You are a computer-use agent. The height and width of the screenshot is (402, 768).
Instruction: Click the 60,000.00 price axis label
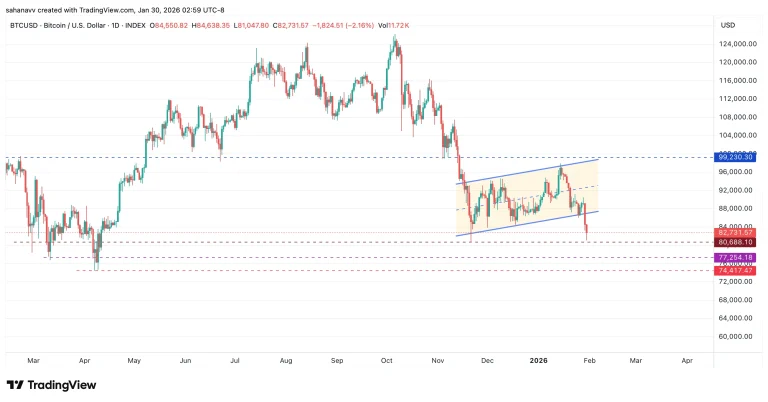735,336
